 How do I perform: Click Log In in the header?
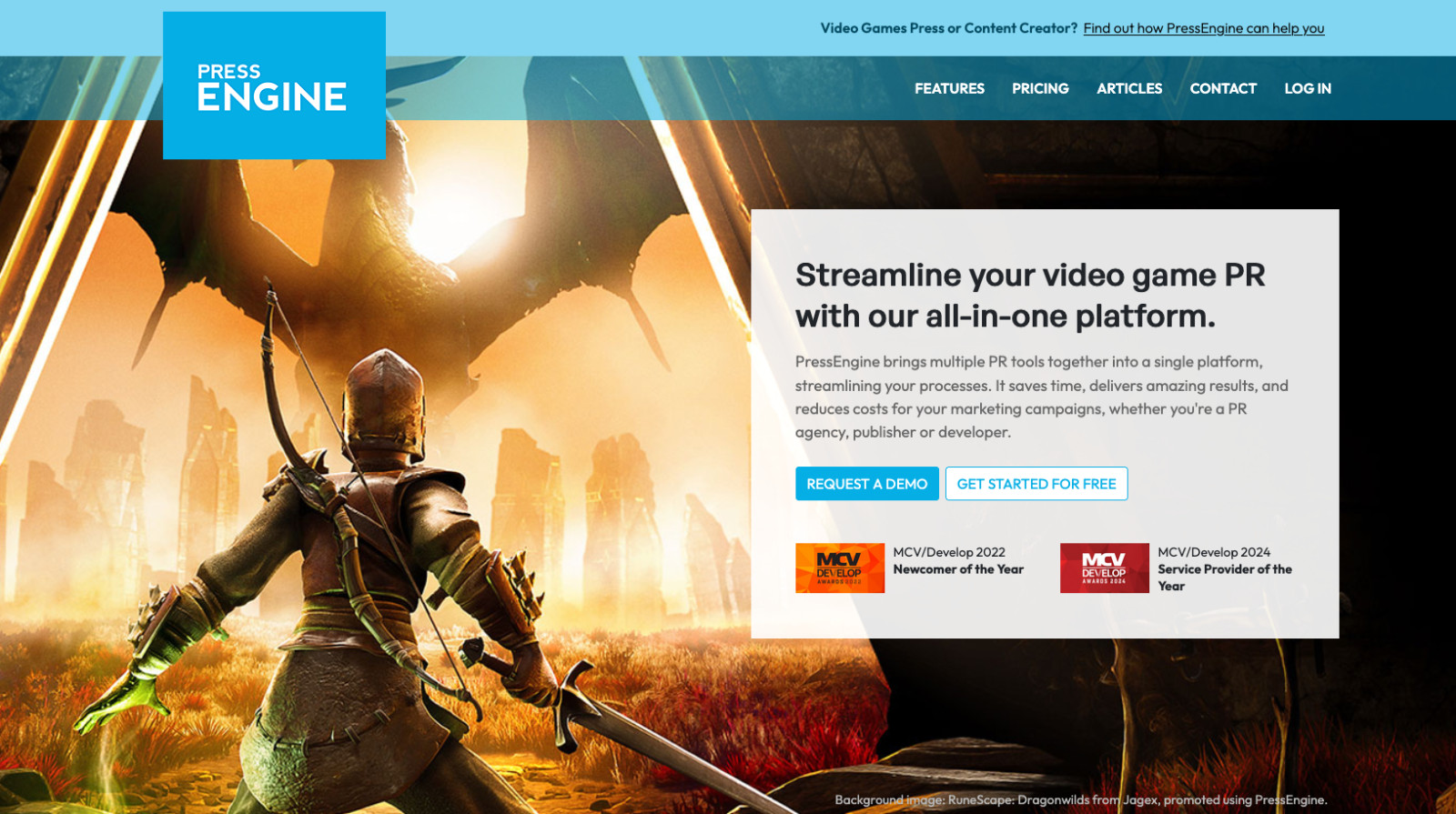(1307, 88)
